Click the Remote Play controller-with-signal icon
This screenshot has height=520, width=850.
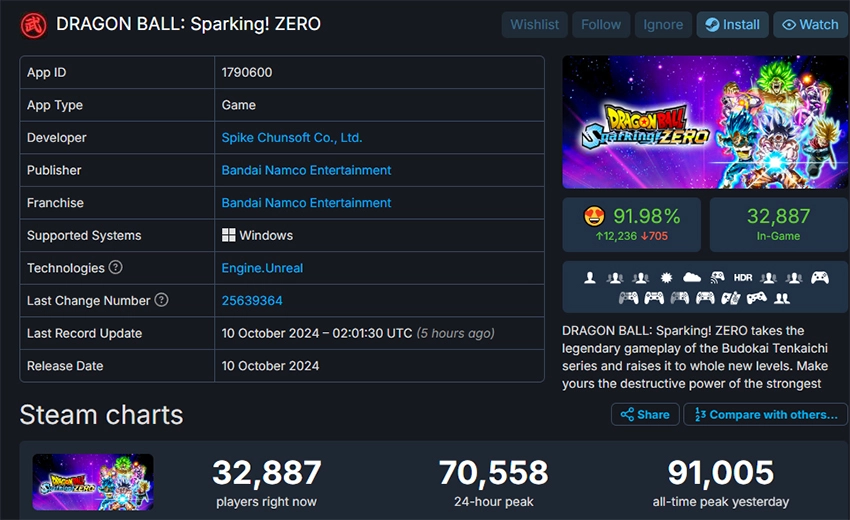(x=717, y=277)
